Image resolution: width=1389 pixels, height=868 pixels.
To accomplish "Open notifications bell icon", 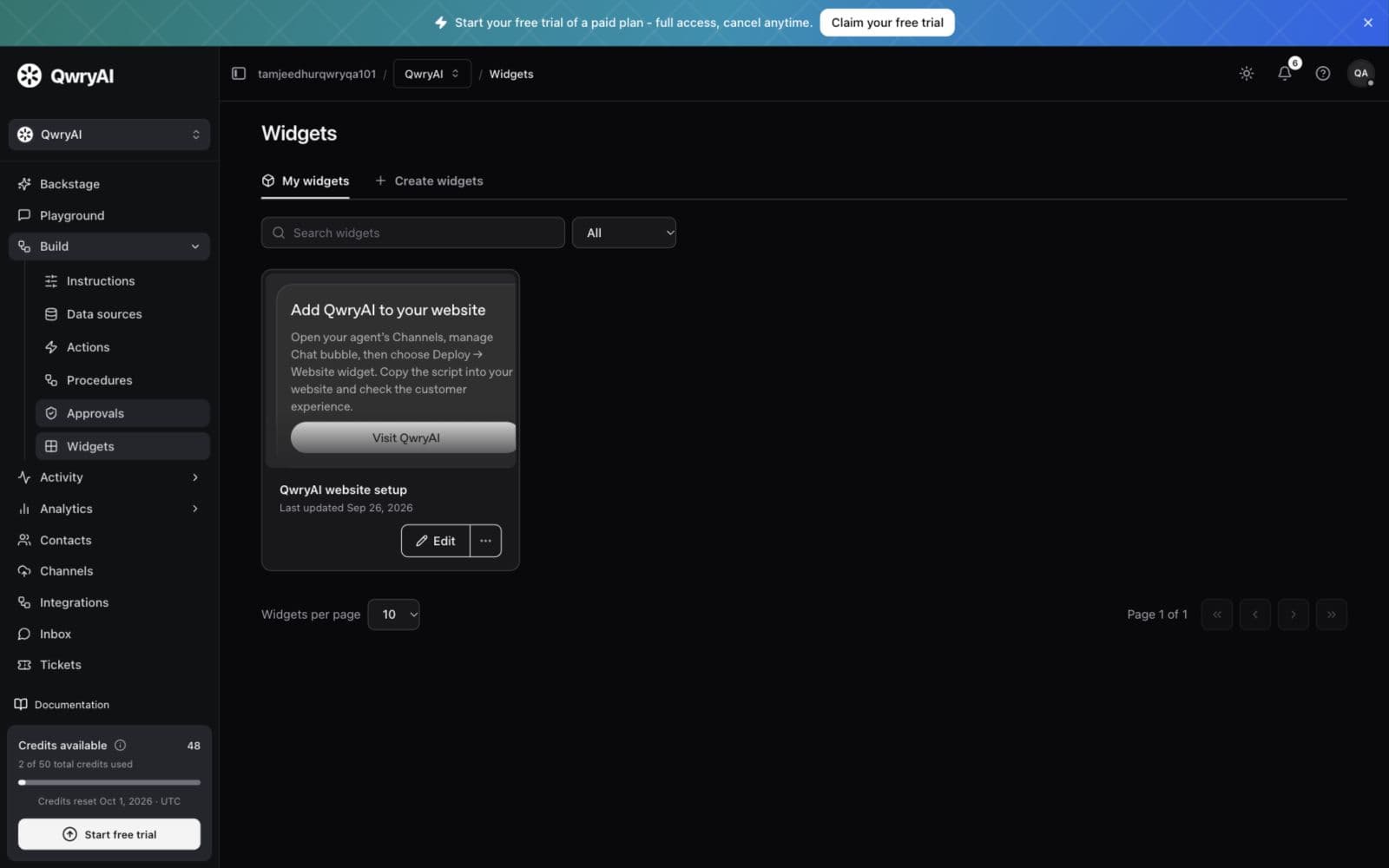I will (1285, 74).
